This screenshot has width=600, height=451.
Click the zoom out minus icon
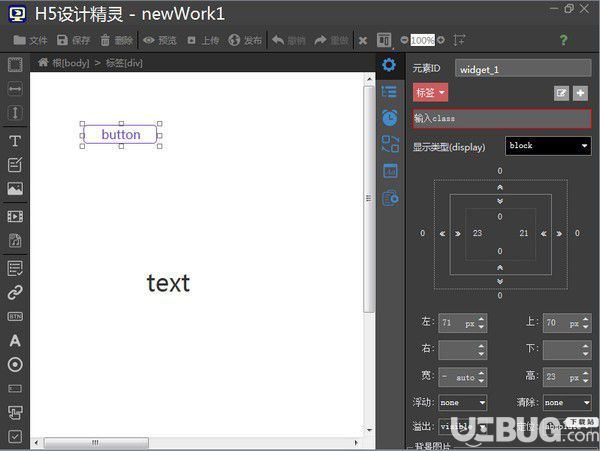(x=404, y=40)
